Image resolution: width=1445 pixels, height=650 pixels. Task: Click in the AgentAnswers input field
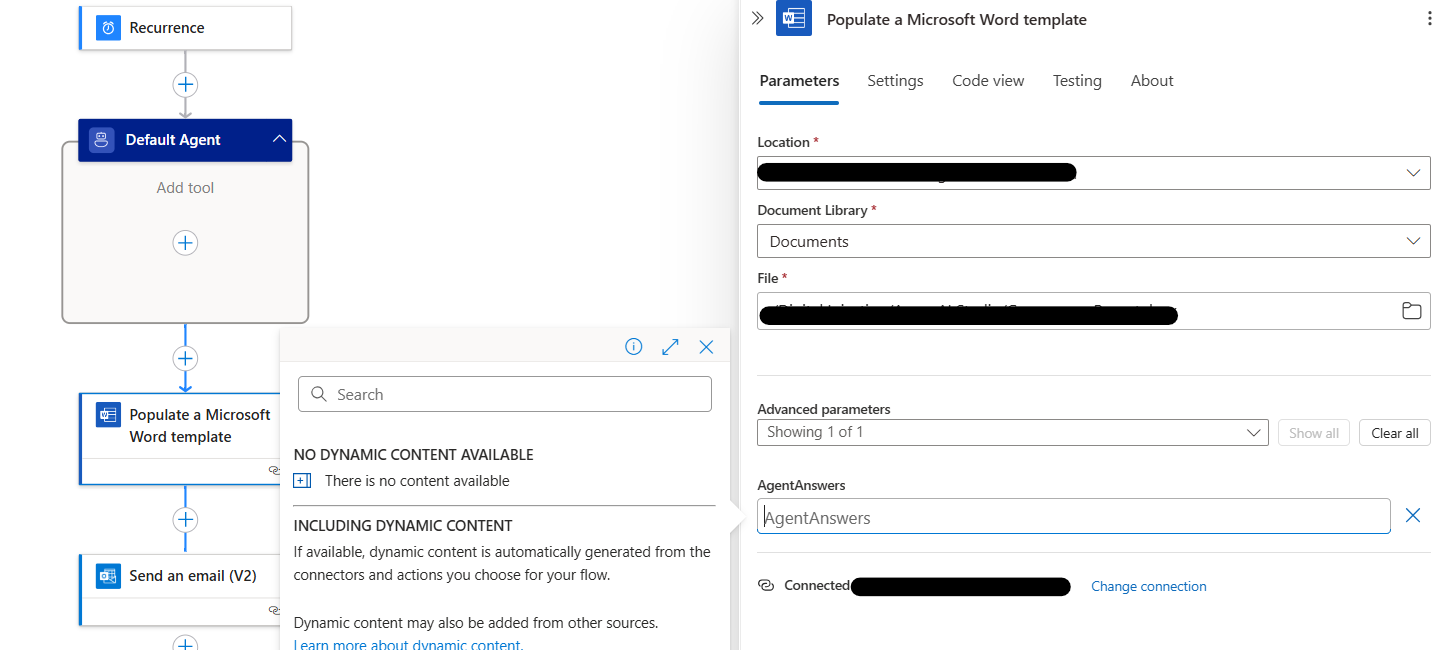1074,517
